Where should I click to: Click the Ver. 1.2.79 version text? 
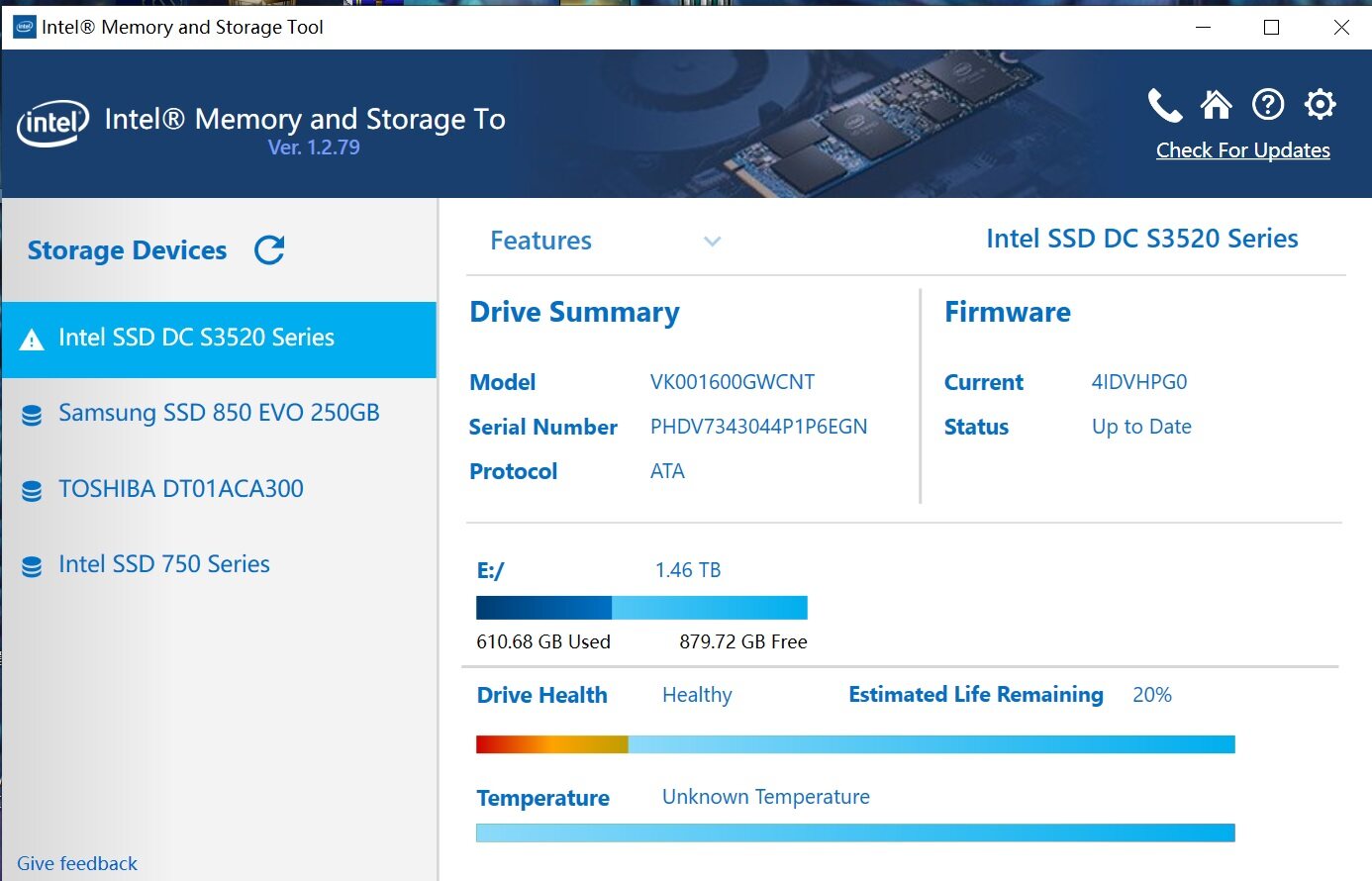point(314,147)
